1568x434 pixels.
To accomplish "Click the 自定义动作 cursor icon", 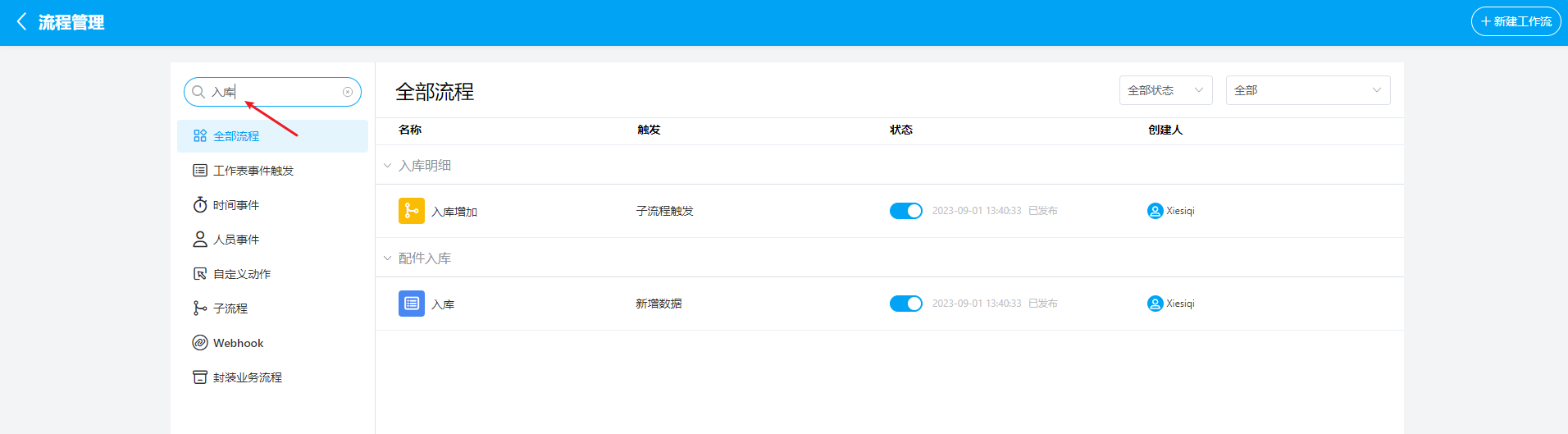I will click(x=200, y=274).
